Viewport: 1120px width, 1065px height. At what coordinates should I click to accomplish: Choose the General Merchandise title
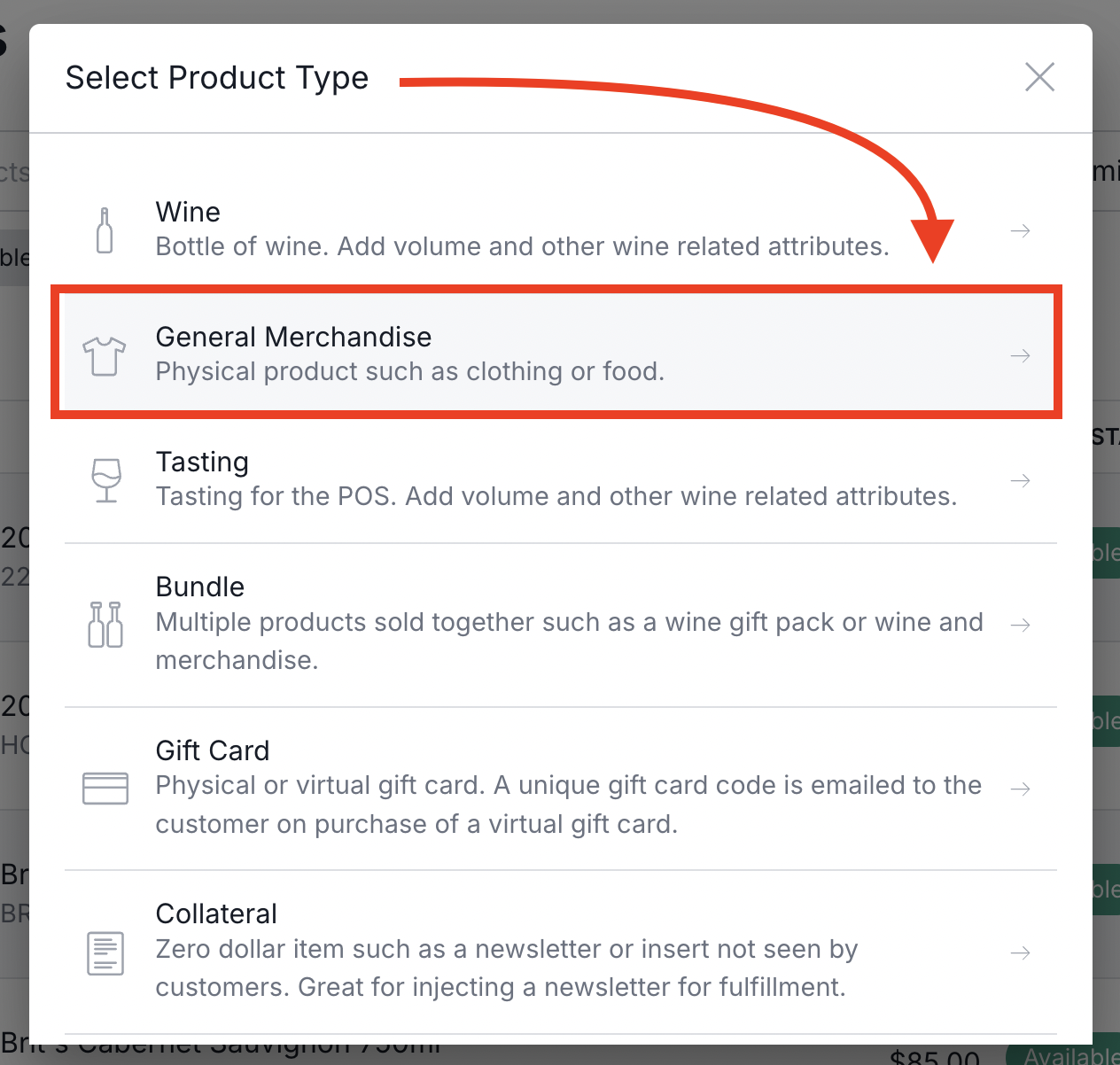293,337
